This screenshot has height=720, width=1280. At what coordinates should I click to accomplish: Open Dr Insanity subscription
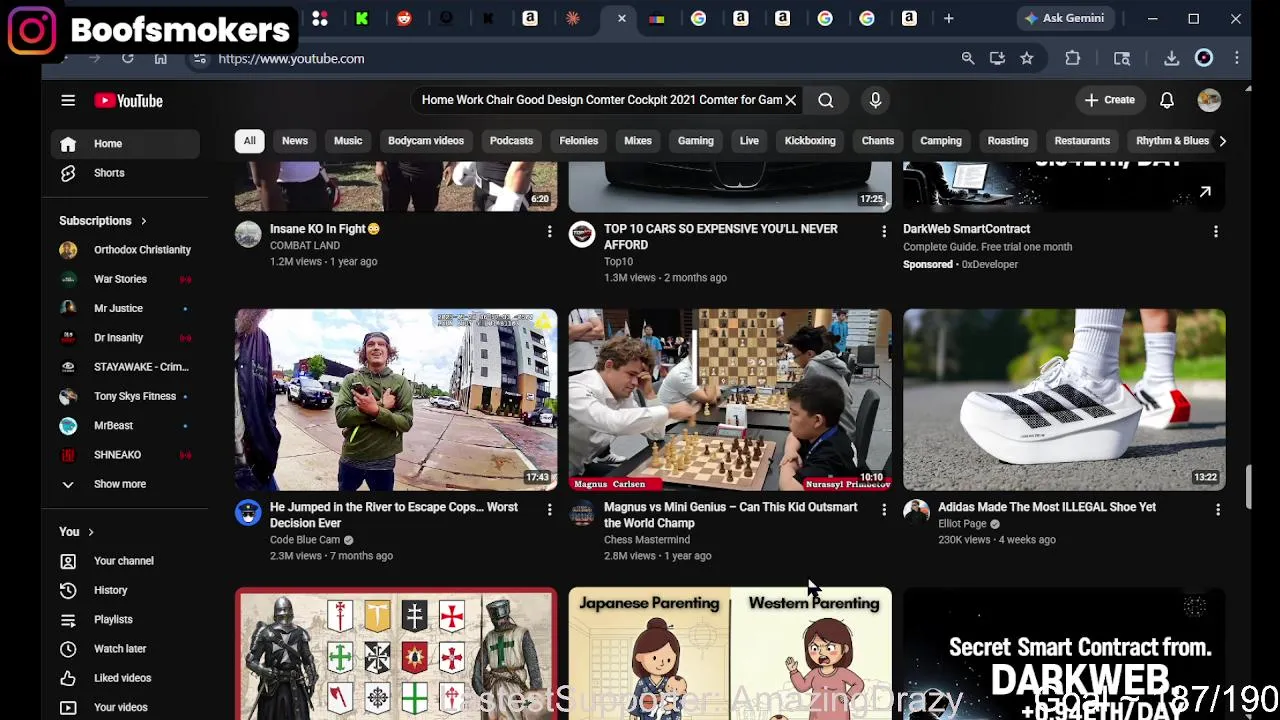125,338
